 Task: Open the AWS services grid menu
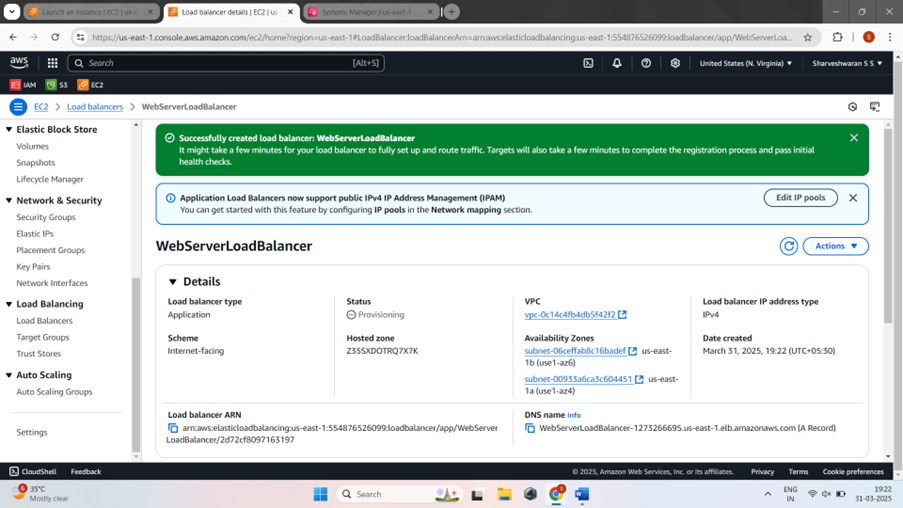click(52, 63)
